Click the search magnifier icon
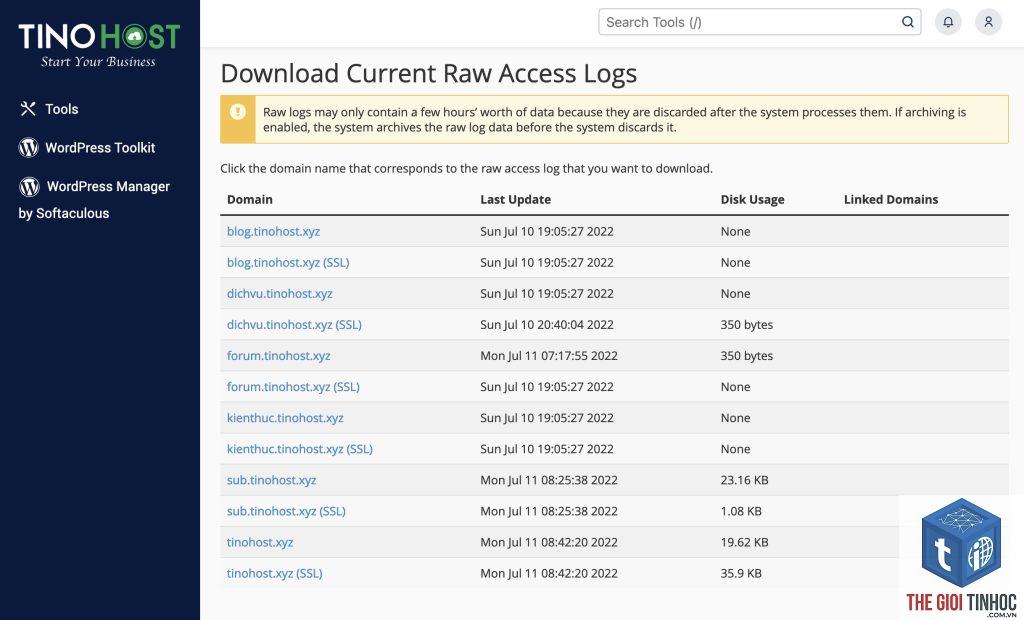Image resolution: width=1024 pixels, height=620 pixels. click(908, 22)
